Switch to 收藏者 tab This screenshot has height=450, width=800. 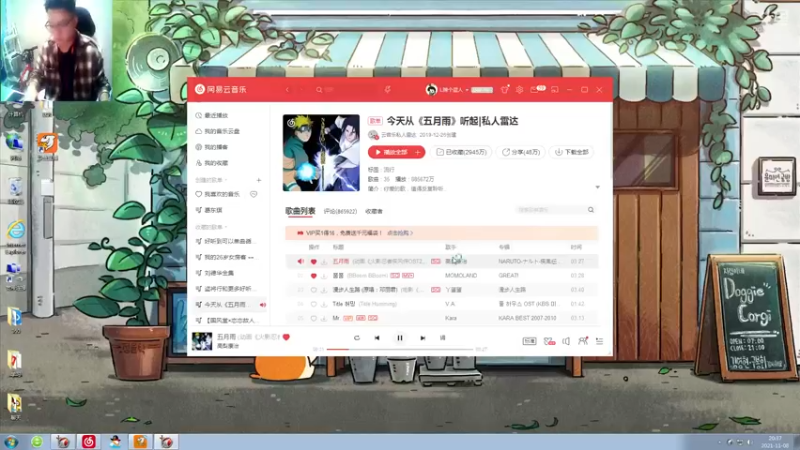pyautogui.click(x=373, y=211)
